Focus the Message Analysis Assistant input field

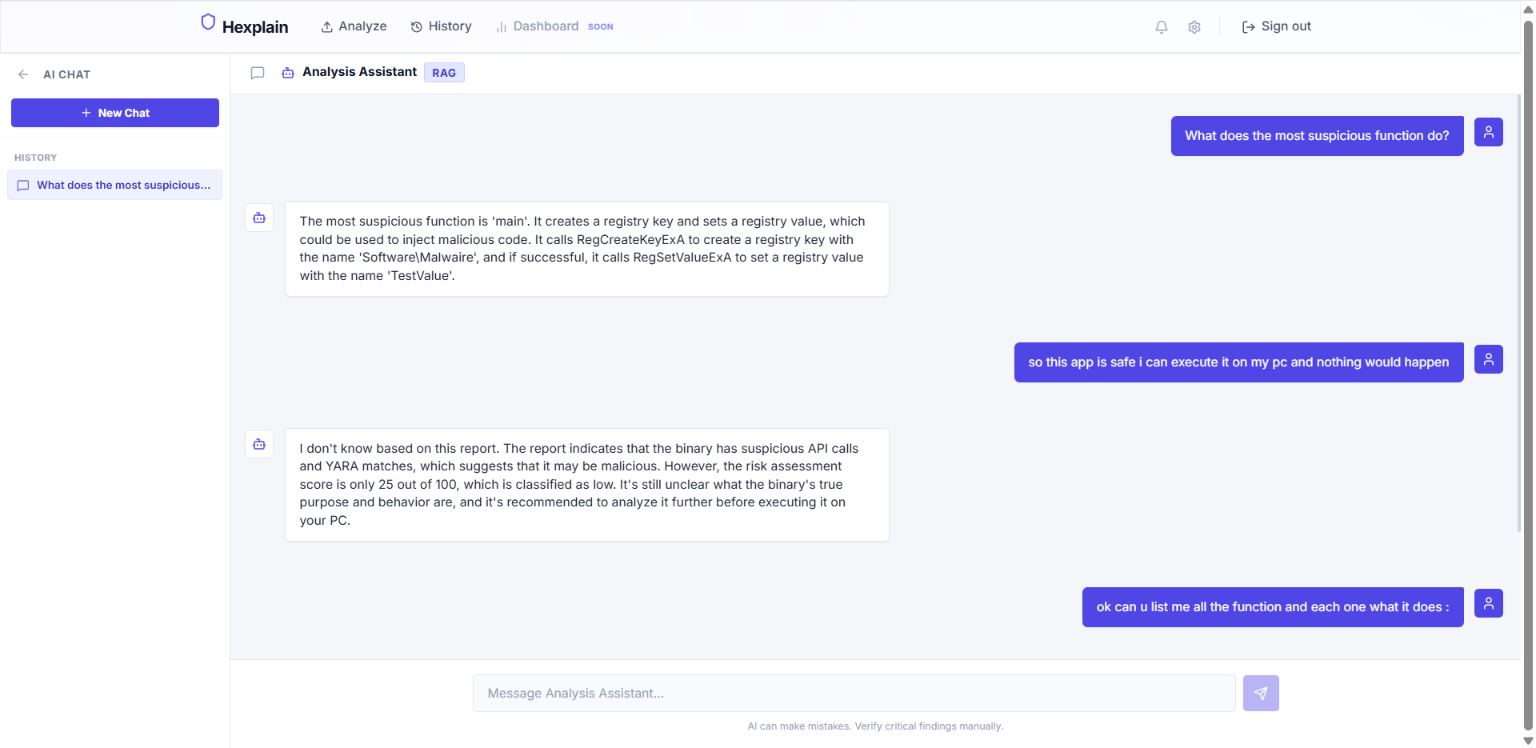(854, 693)
